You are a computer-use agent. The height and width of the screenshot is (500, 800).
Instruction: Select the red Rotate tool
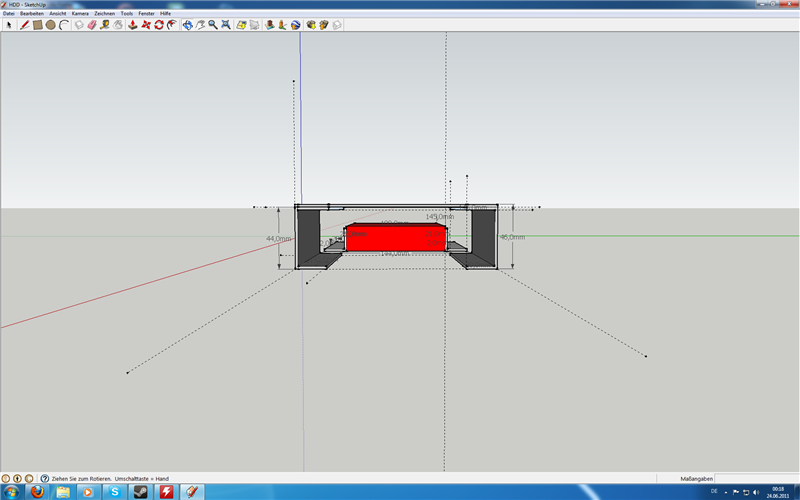pyautogui.click(x=159, y=25)
